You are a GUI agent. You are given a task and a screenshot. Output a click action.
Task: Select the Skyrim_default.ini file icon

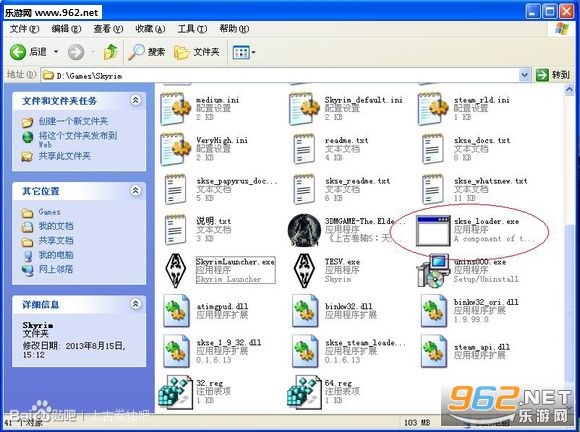coord(304,109)
